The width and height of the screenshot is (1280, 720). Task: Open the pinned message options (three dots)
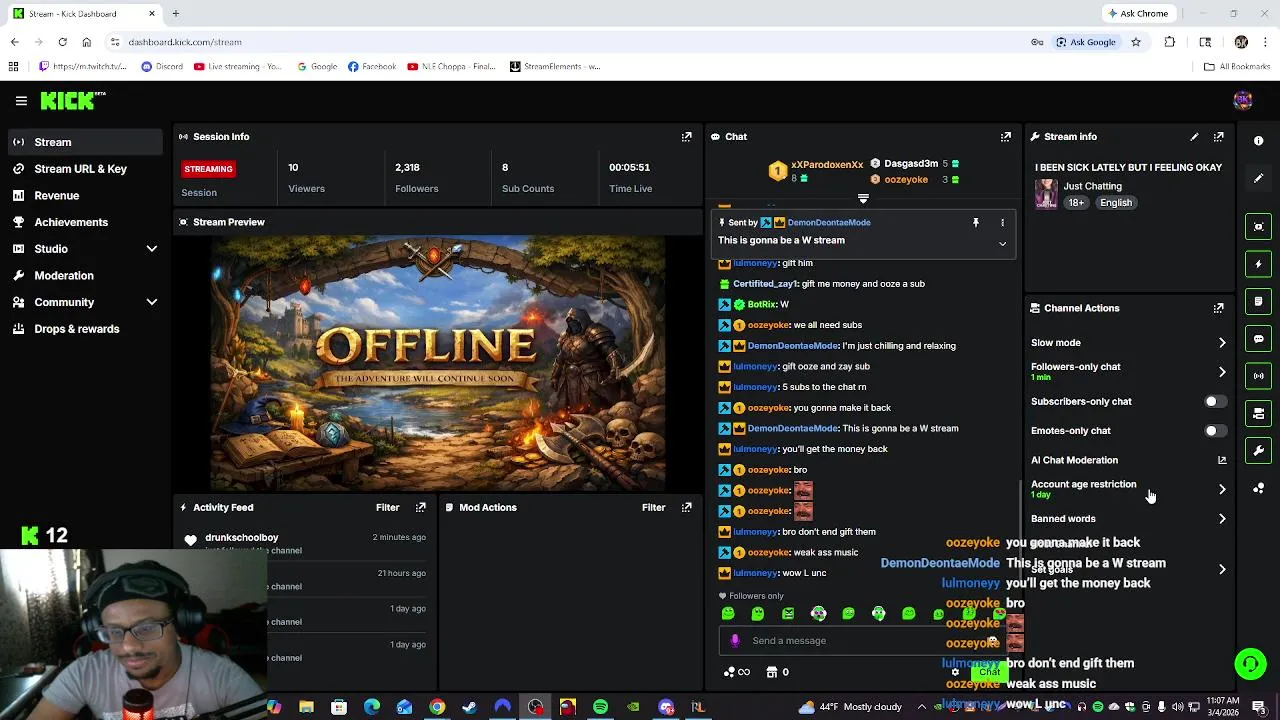1002,223
